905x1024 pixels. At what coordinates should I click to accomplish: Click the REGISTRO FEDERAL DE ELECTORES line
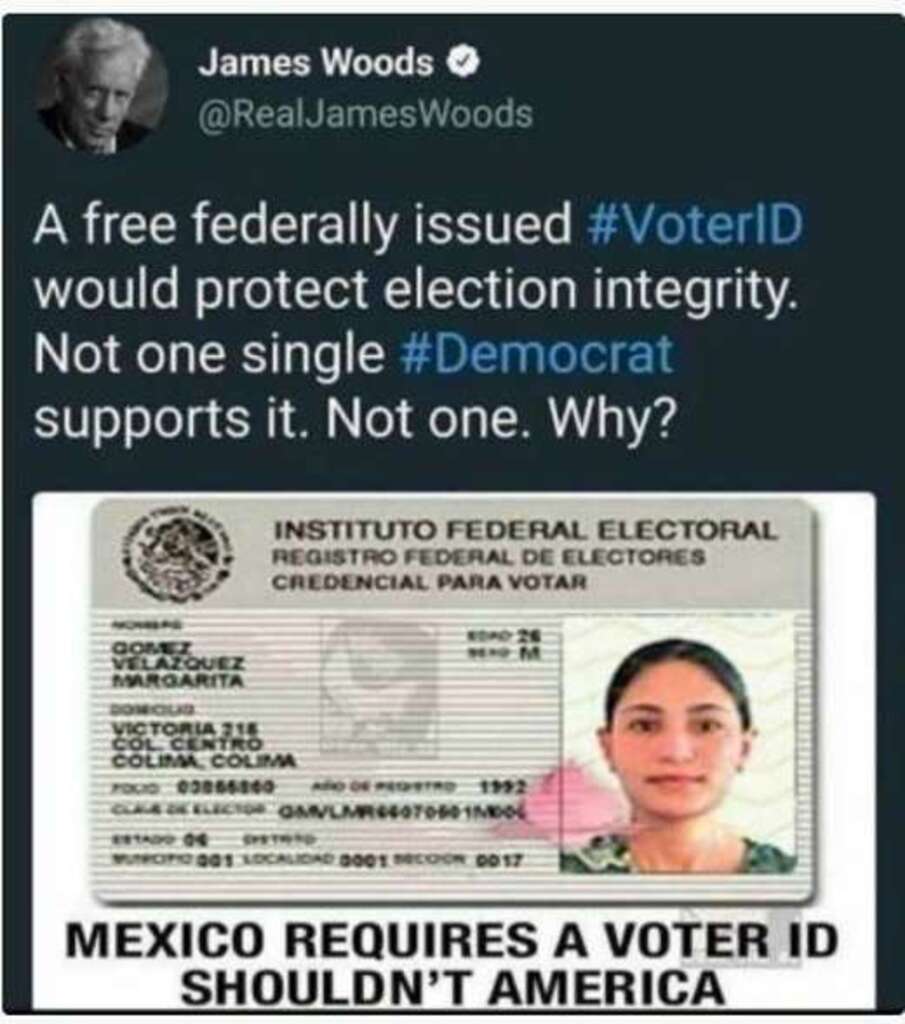[488, 558]
